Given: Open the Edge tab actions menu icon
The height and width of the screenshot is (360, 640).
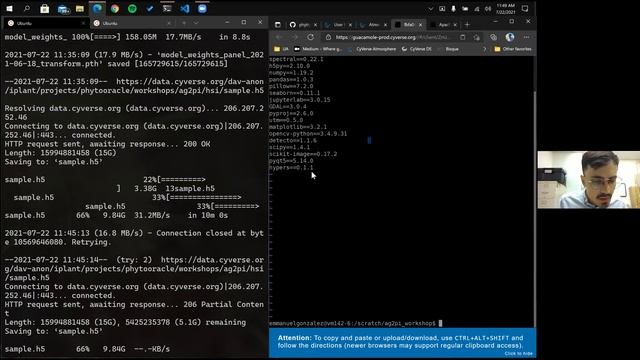Looking at the screenshot, I should point(278,24).
